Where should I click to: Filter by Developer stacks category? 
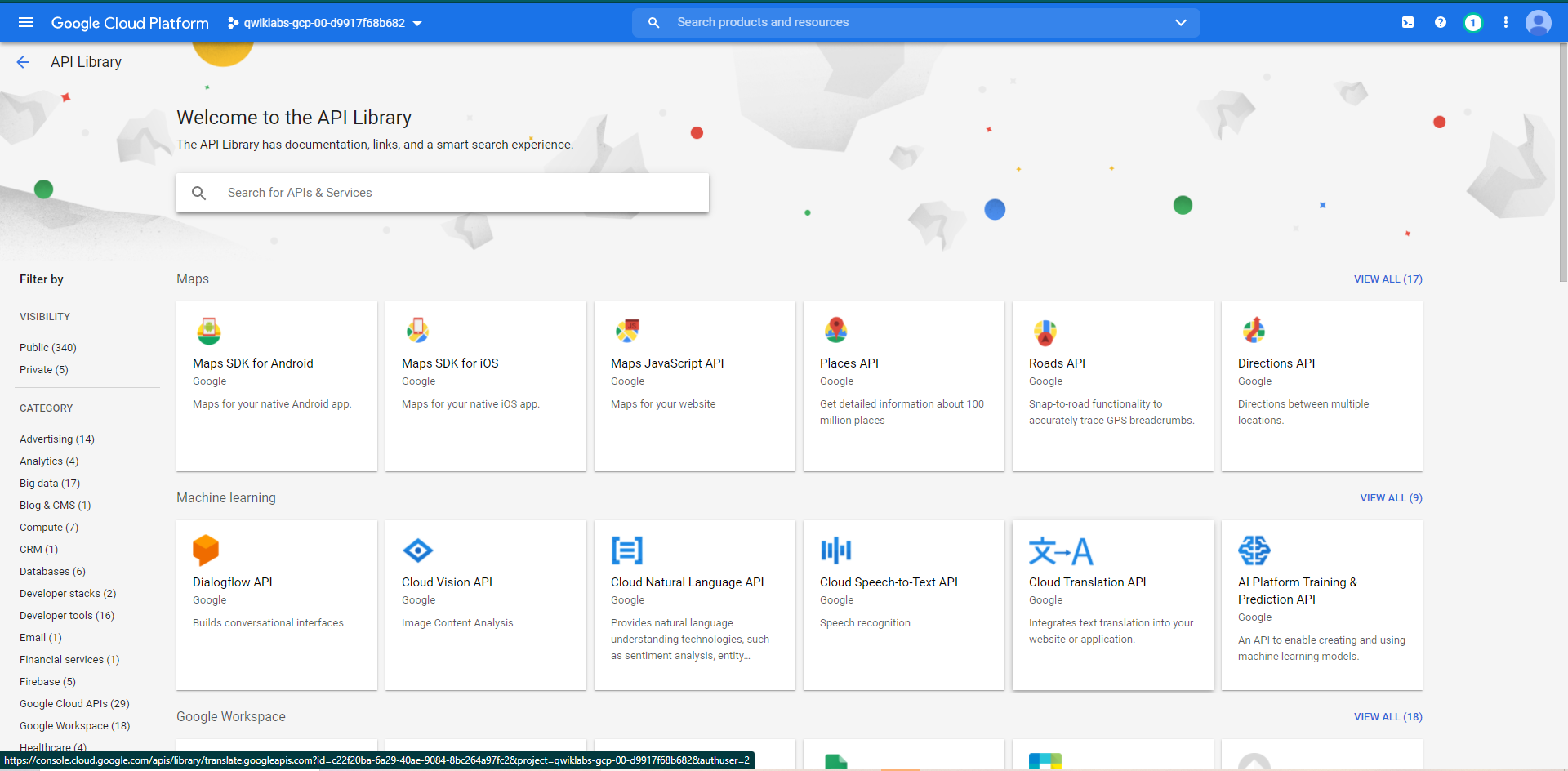pyautogui.click(x=68, y=594)
